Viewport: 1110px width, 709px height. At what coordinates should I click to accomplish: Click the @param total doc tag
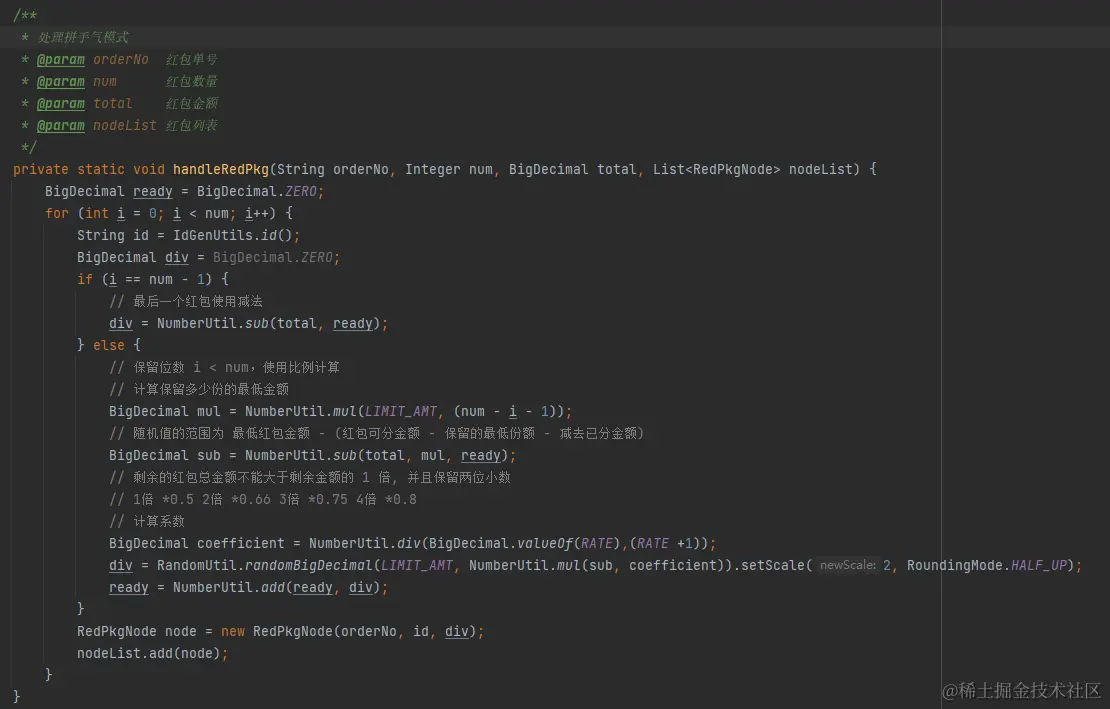[84, 103]
